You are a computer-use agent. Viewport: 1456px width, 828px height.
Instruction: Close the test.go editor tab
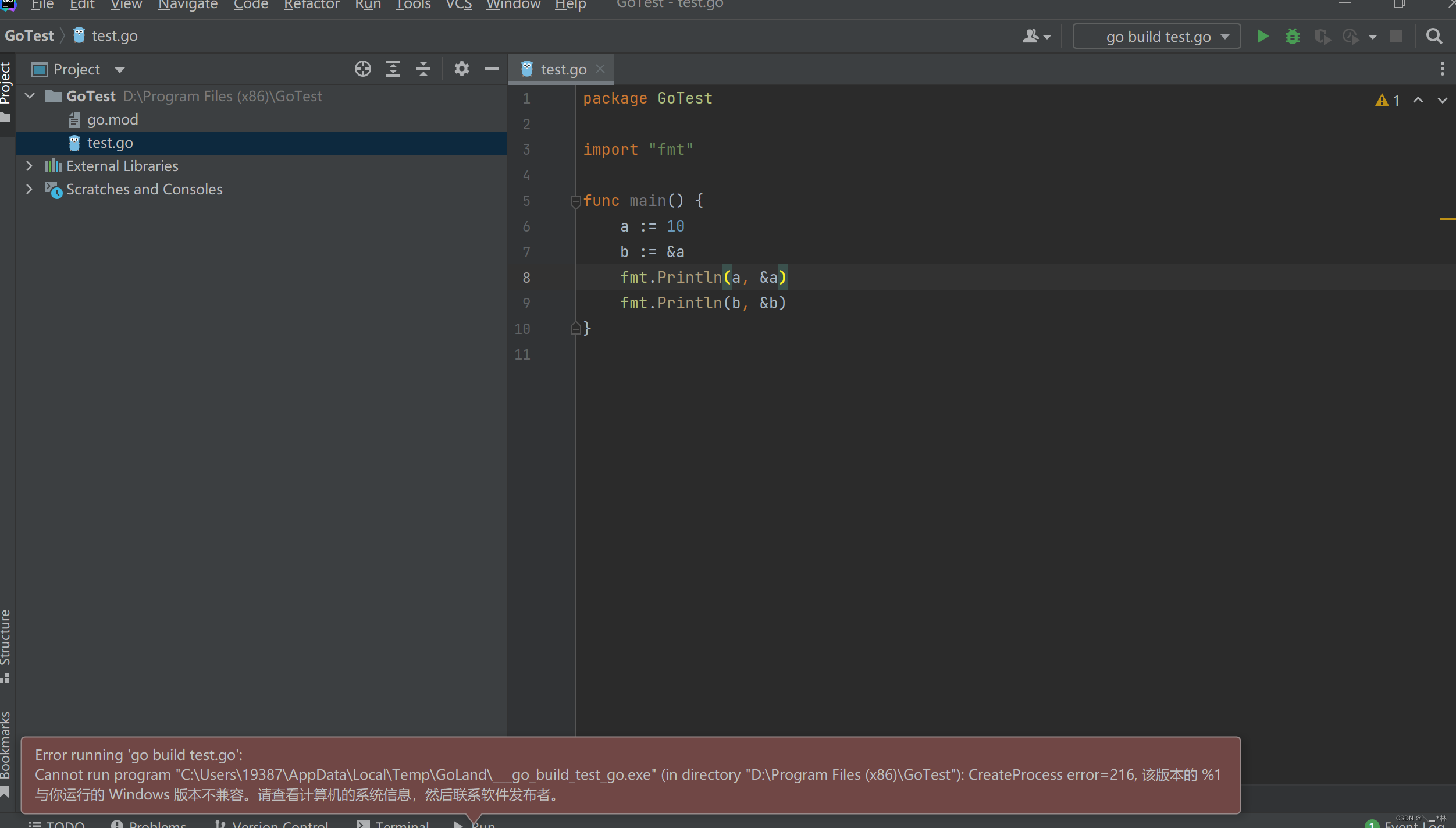click(600, 69)
